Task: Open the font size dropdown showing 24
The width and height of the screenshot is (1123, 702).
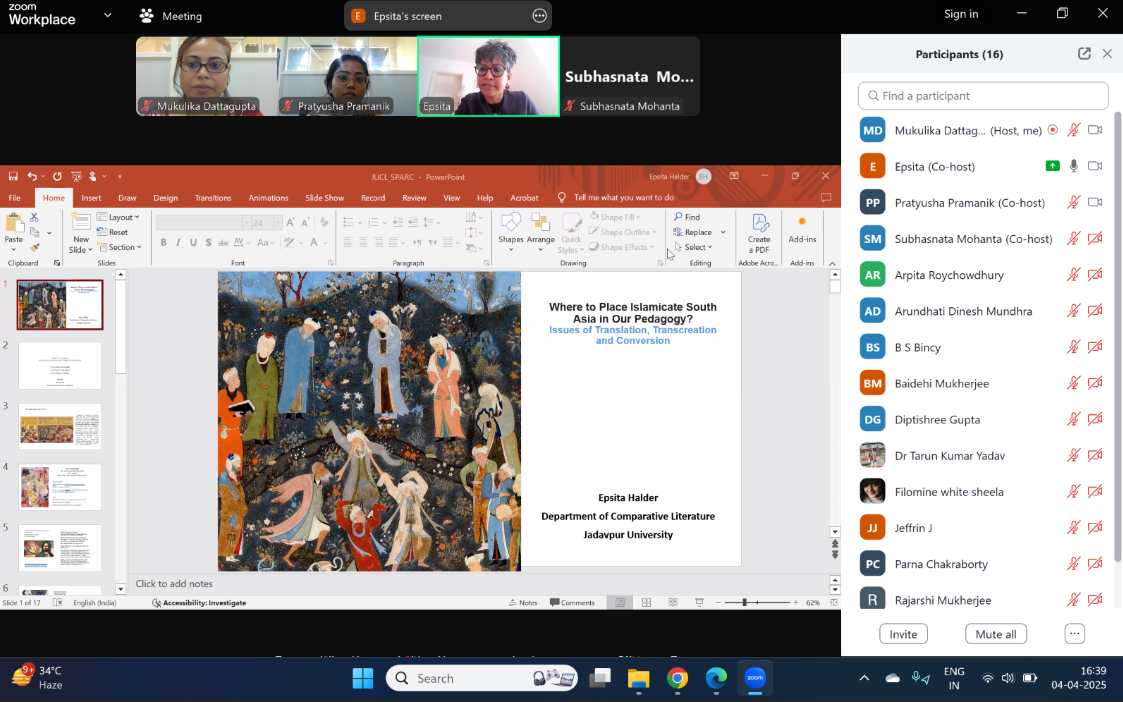Action: 278,223
